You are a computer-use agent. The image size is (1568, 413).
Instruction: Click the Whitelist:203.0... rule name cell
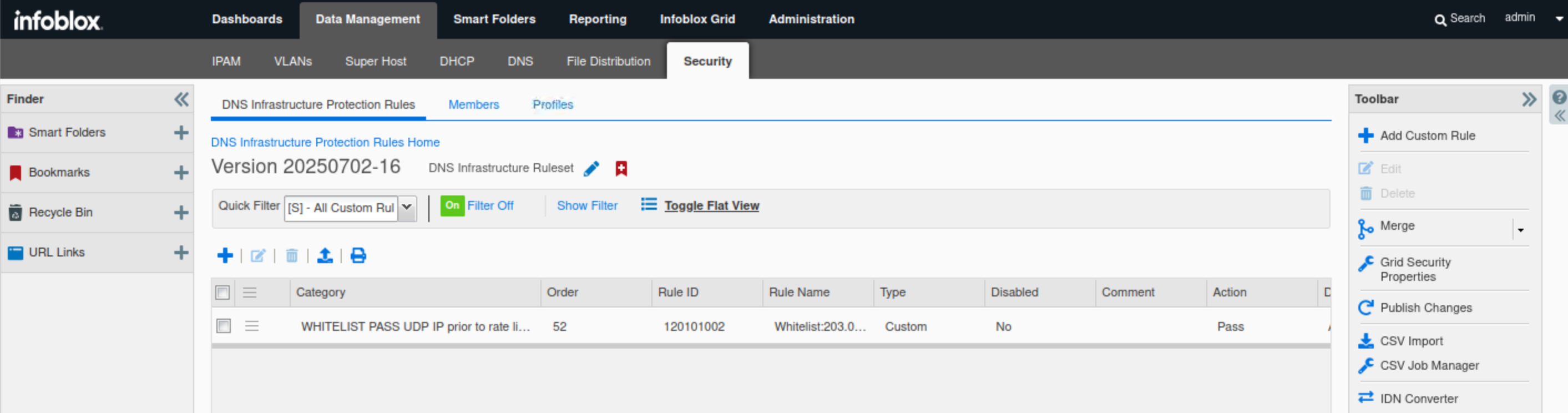point(820,326)
